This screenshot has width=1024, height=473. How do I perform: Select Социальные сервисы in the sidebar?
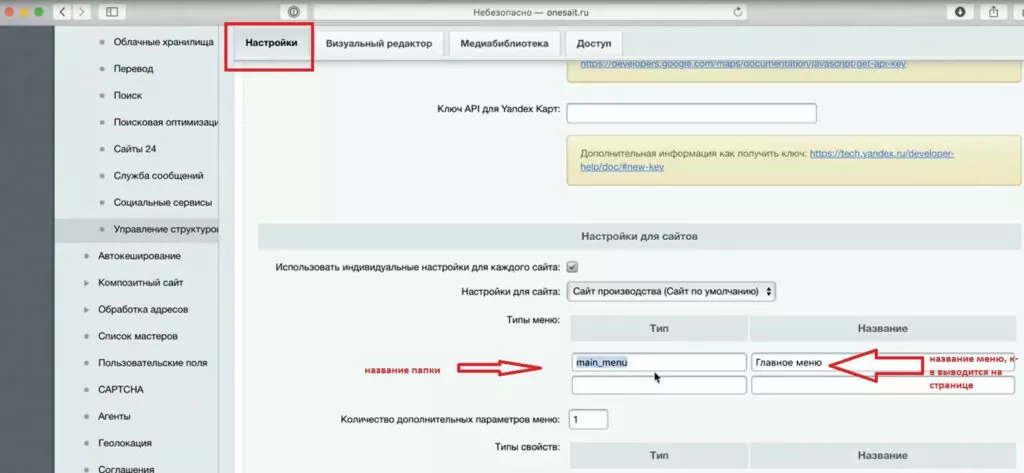[163, 203]
